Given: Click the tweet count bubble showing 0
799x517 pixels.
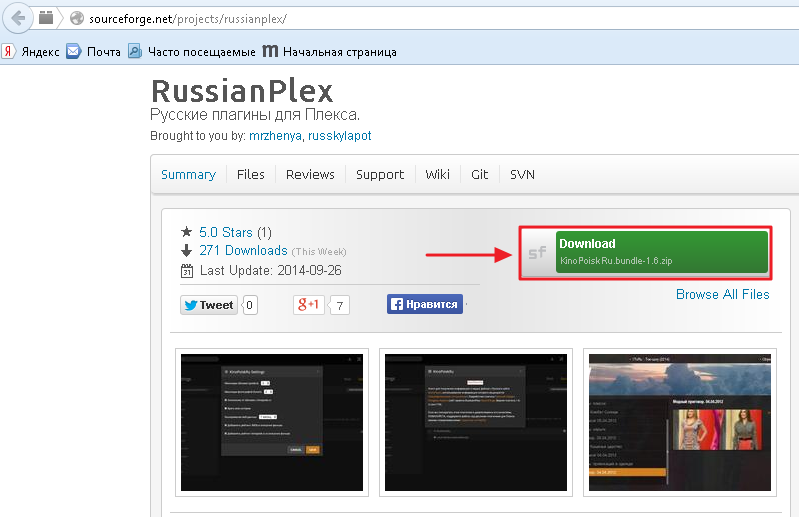Looking at the screenshot, I should click(250, 305).
